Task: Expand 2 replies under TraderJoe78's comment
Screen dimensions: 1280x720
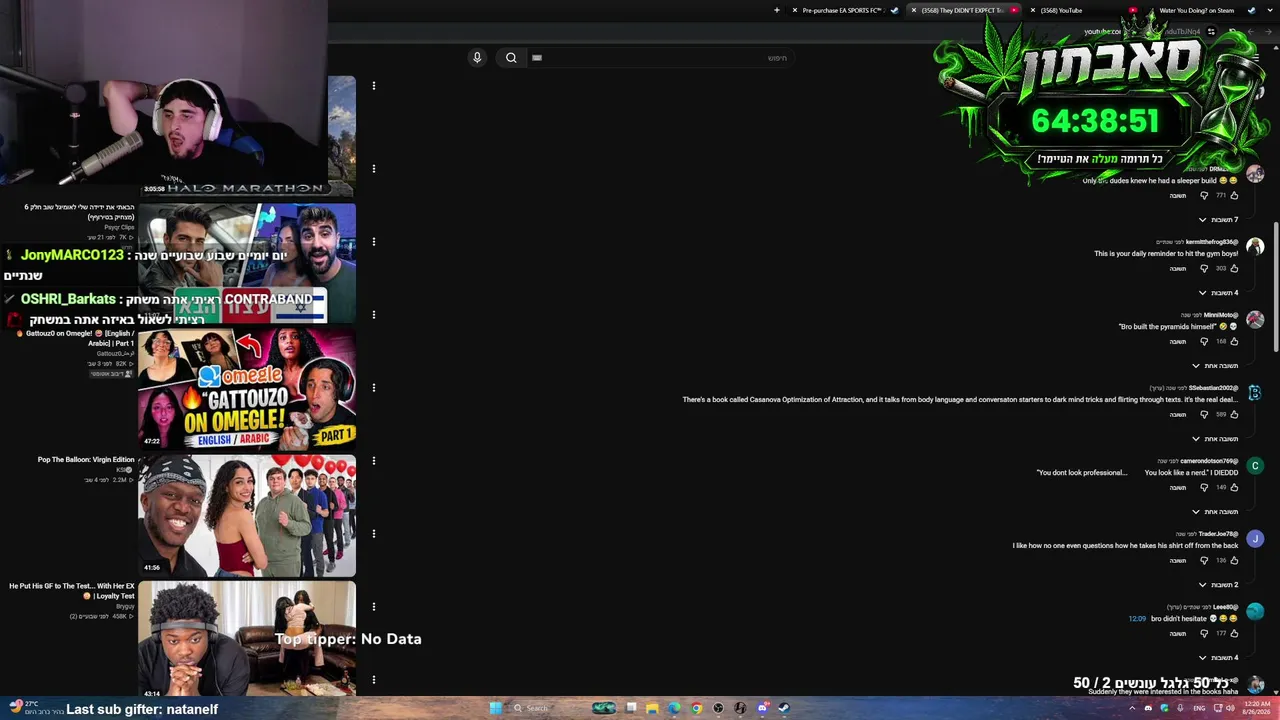Action: tap(1218, 585)
